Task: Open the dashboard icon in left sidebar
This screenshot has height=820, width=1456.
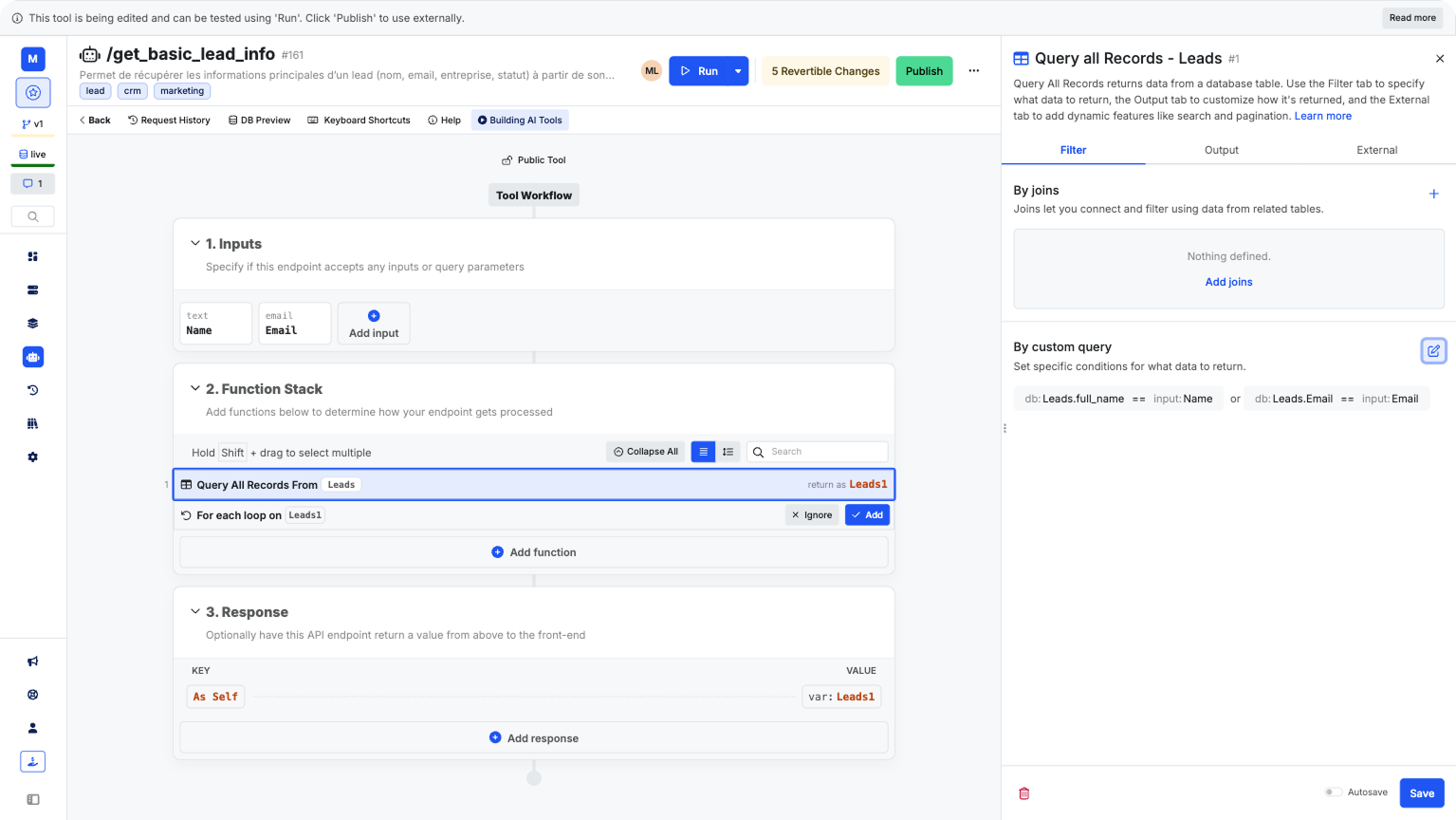Action: click(33, 256)
